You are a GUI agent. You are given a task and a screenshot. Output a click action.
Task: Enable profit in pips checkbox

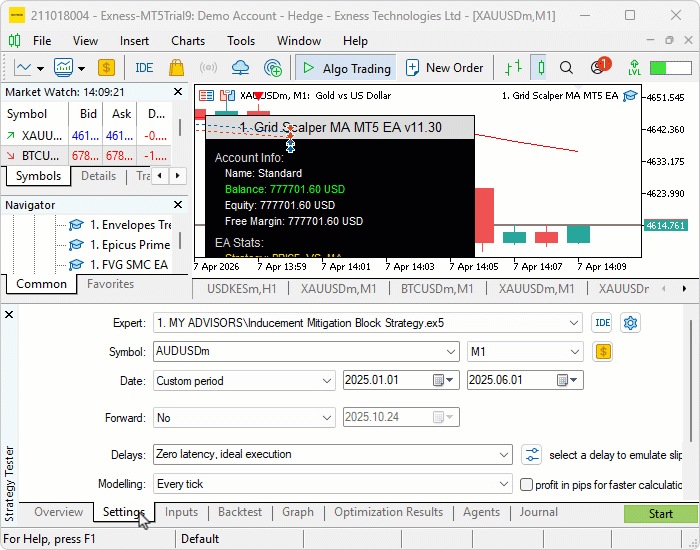526,484
